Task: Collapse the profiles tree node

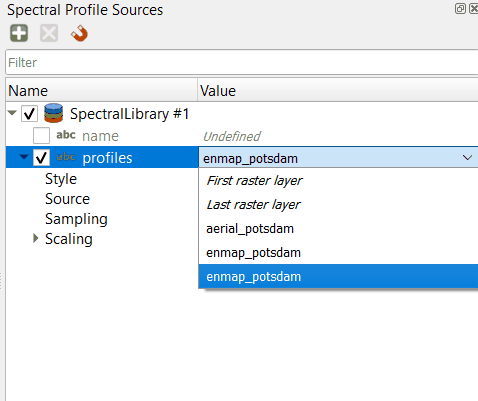Action: click(24, 156)
